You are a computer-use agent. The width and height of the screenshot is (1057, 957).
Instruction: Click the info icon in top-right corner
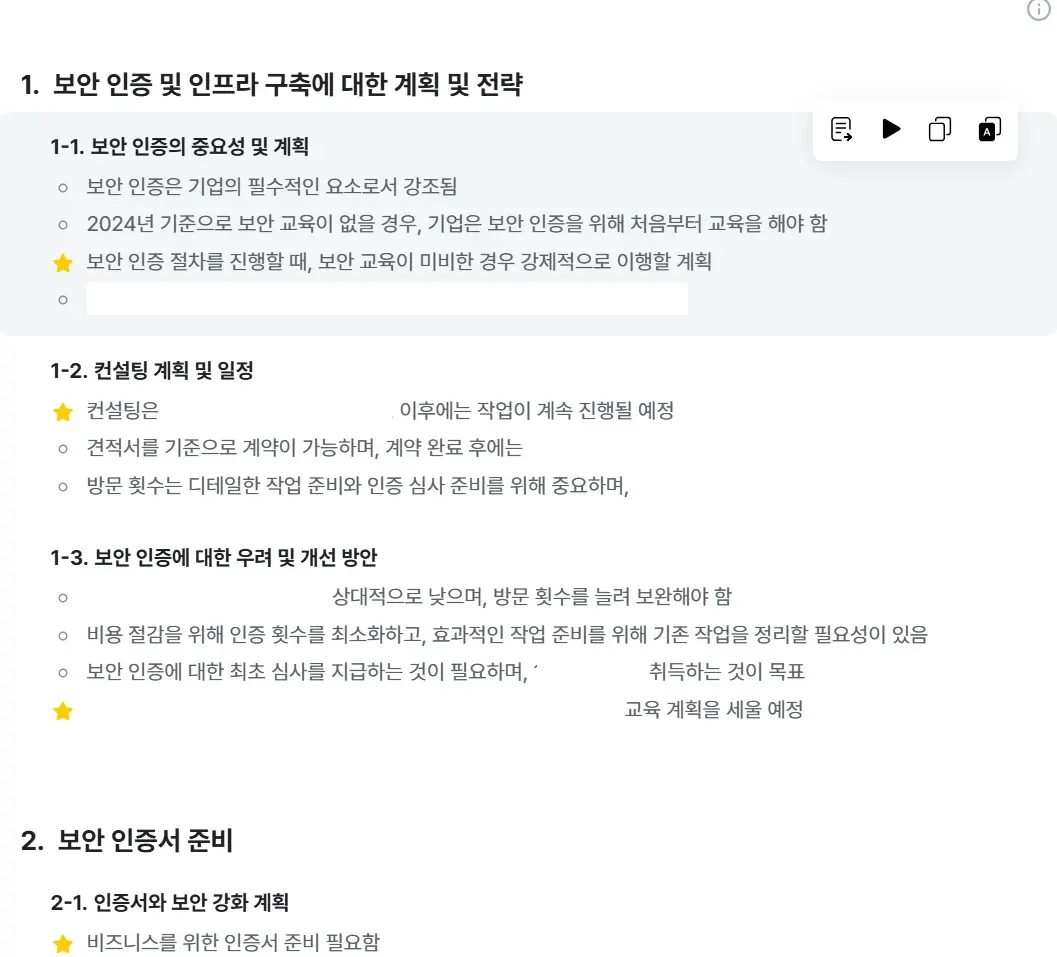coord(1039,10)
